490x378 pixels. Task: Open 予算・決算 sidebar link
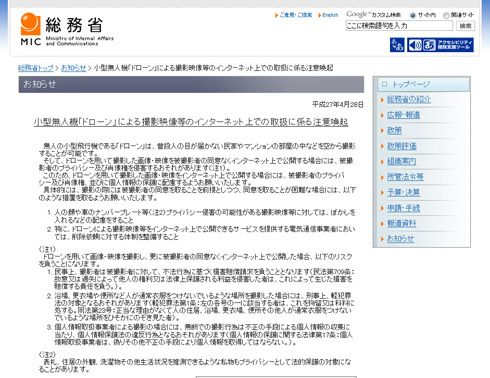(x=403, y=193)
